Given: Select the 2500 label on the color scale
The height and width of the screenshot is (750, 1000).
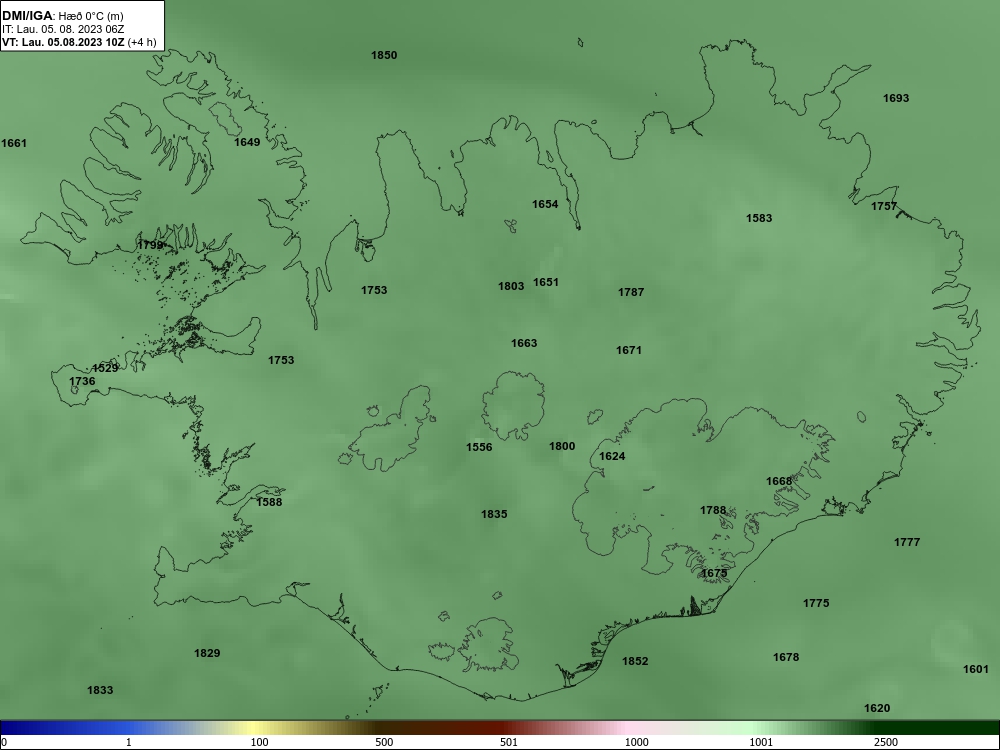Looking at the screenshot, I should point(886,742).
